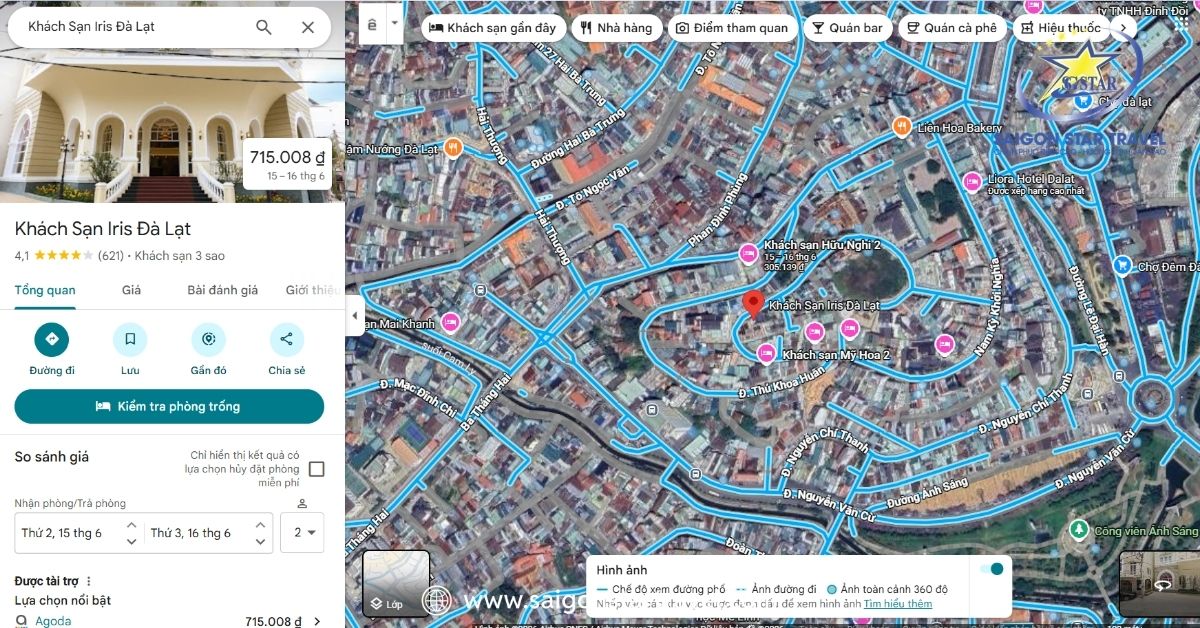Select the Khách sạn gần đây chip
This screenshot has width=1200, height=628.
[493, 28]
